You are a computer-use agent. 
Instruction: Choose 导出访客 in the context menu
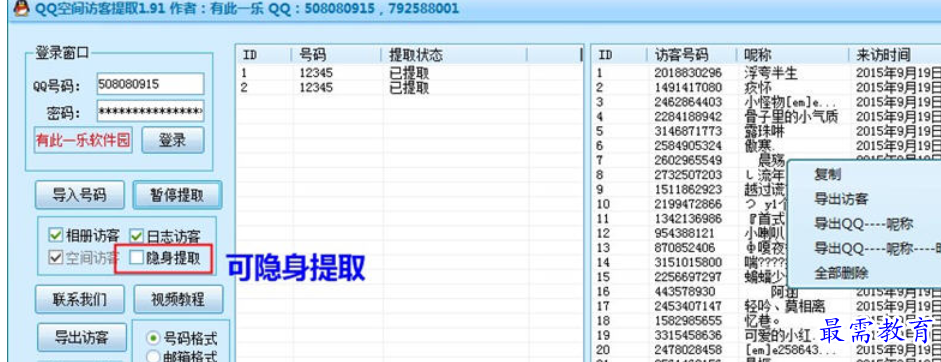point(841,199)
